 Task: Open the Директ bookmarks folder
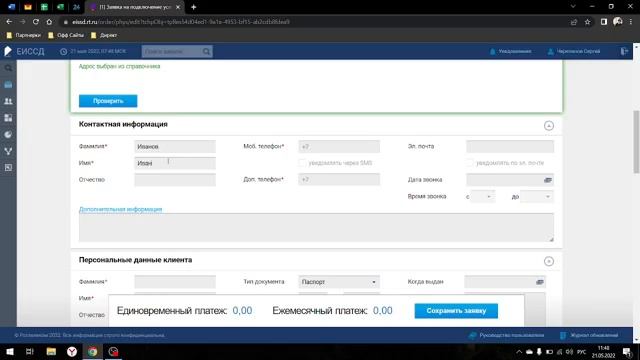[104, 36]
